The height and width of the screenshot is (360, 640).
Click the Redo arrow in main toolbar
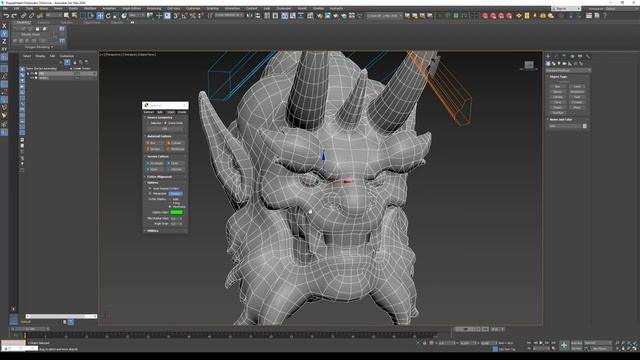pyautogui.click(x=14, y=16)
